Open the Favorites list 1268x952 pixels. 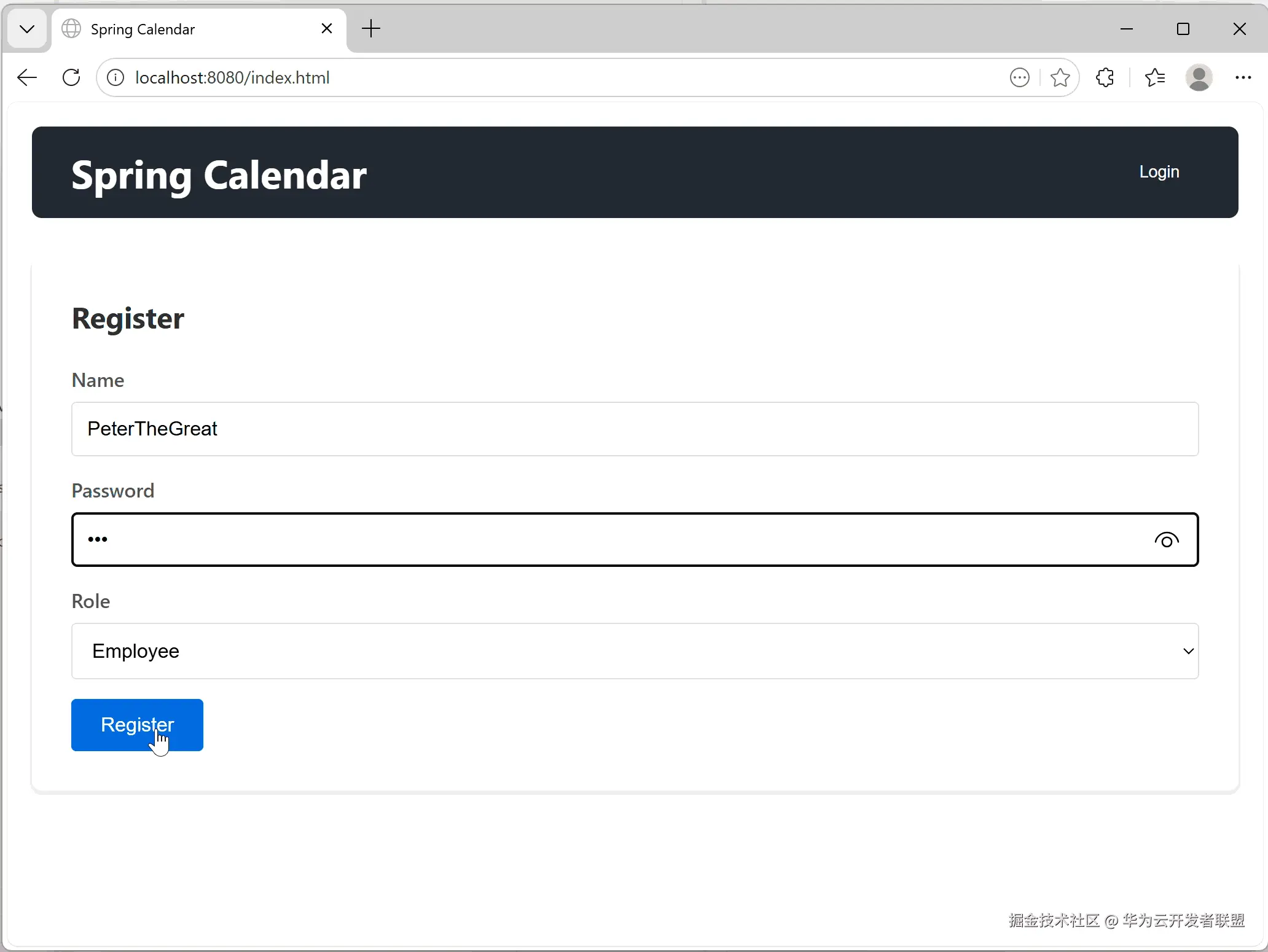click(1155, 77)
